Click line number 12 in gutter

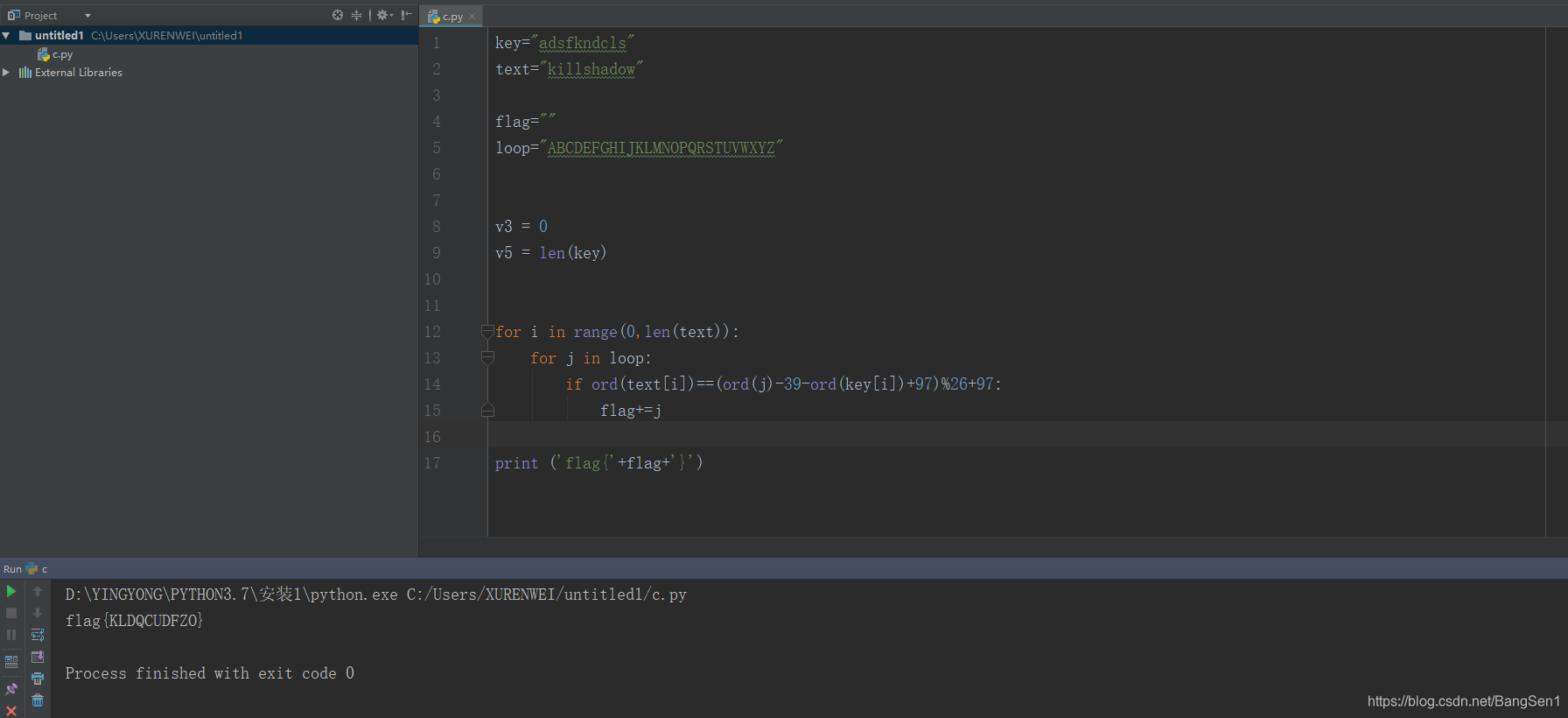click(432, 332)
